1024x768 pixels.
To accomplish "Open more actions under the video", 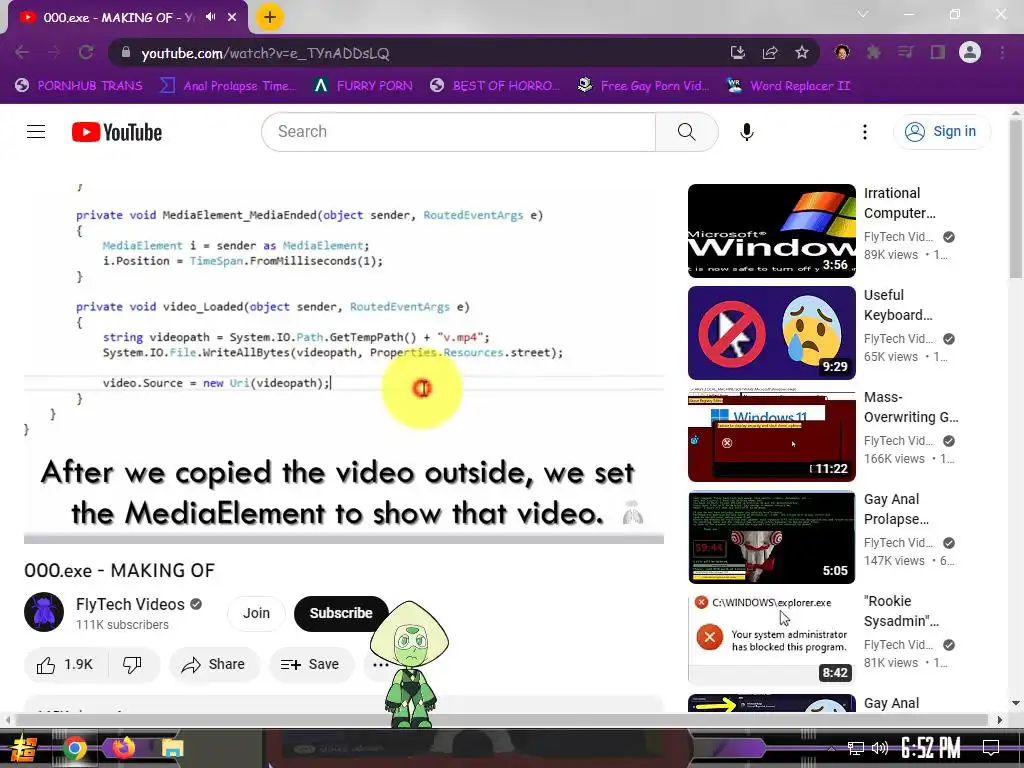I will [x=379, y=665].
